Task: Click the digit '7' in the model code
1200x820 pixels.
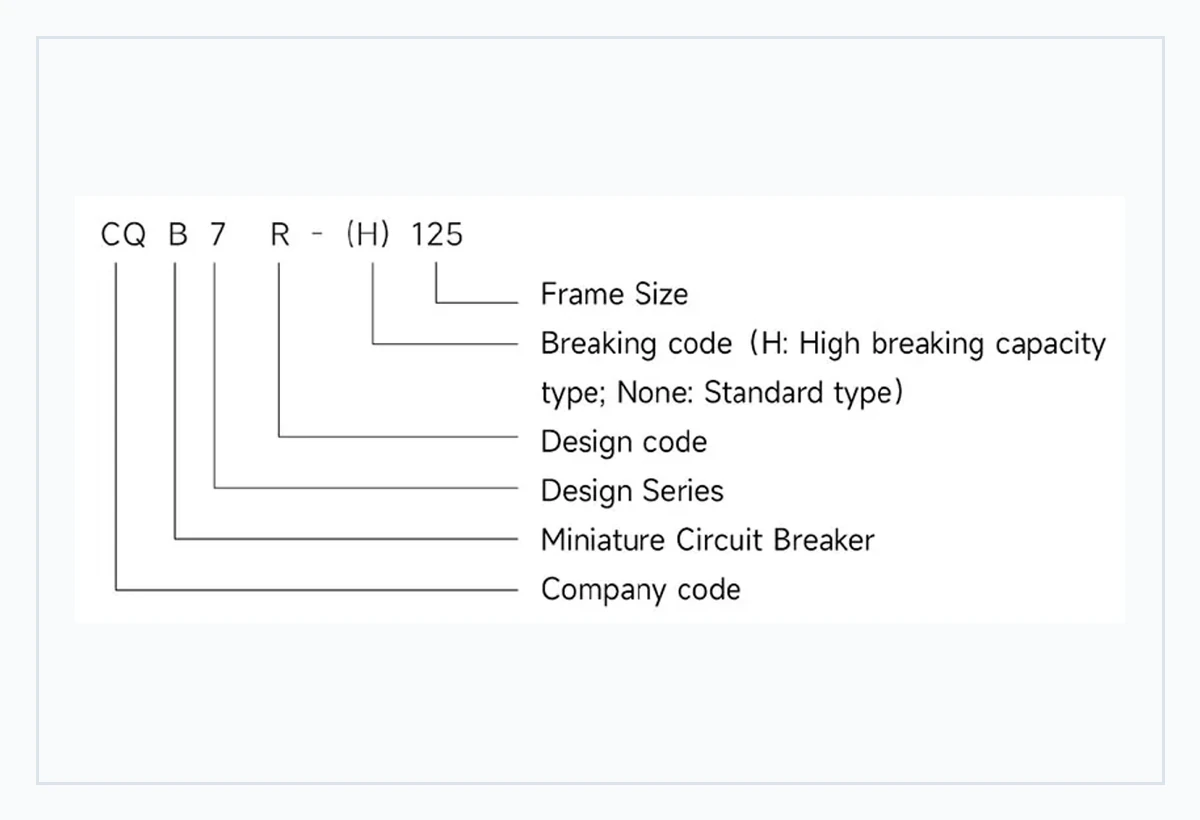Action: coord(217,235)
